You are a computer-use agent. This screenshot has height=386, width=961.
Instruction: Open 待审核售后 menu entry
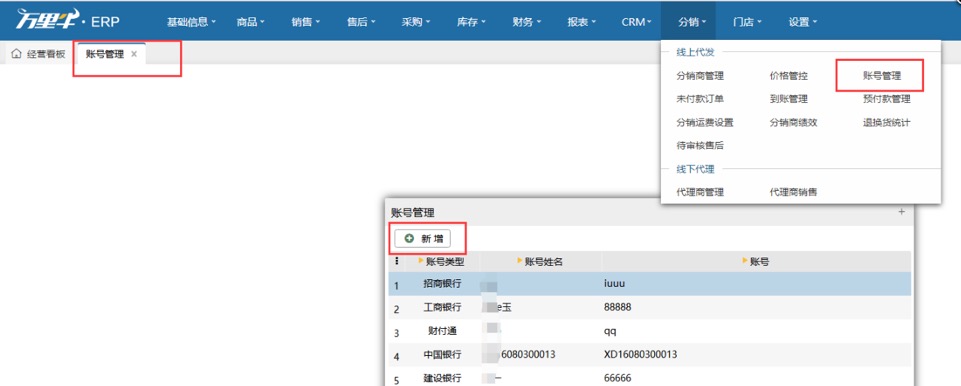(700, 145)
